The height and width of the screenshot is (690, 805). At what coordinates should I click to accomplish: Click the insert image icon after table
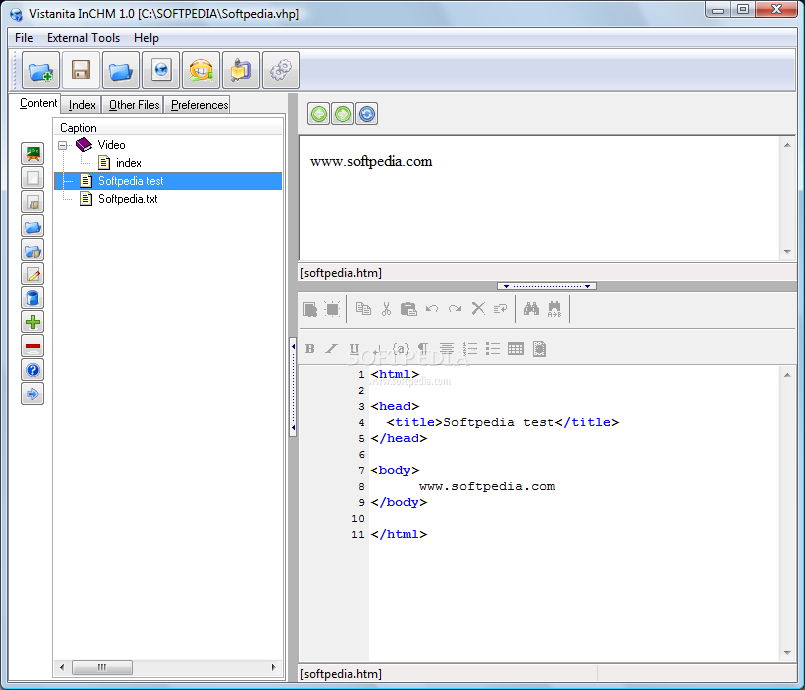point(539,349)
